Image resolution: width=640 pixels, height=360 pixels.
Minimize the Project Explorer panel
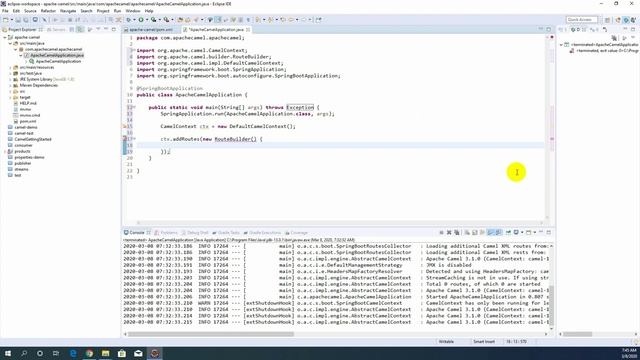pyautogui.click(x=106, y=29)
